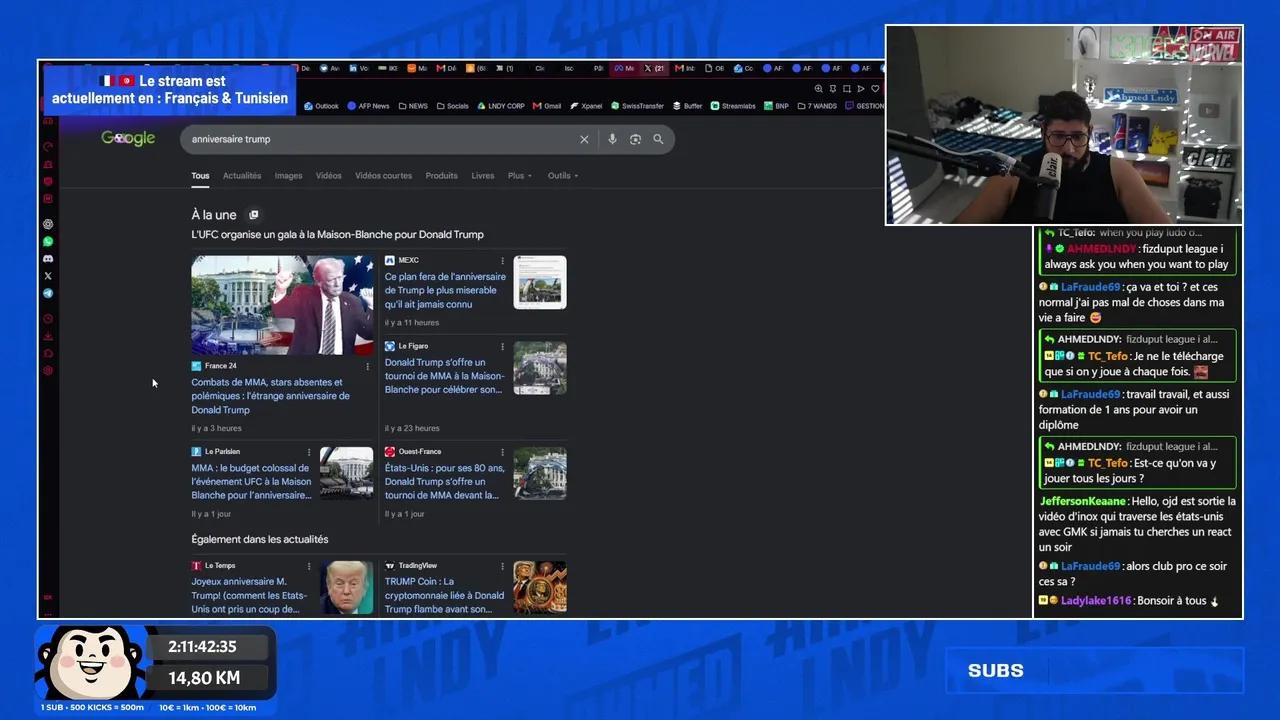Expand the 7 WANDS bookmark folder
The height and width of the screenshot is (720, 1280).
817,106
